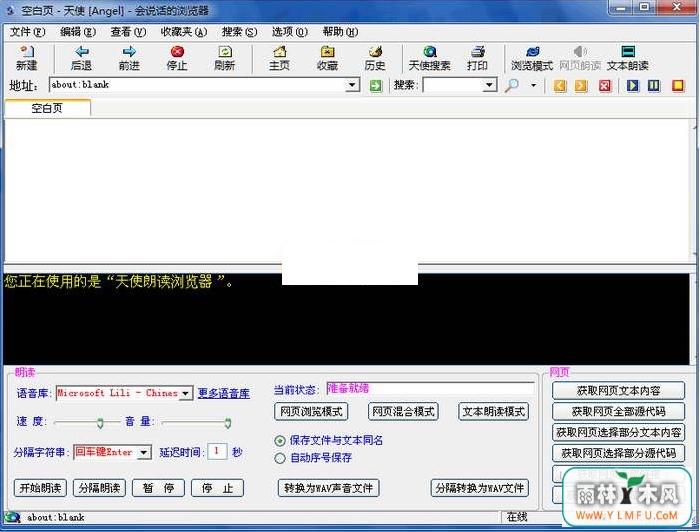Click the 当前状态 status field
This screenshot has height=532, width=700.
click(430, 389)
